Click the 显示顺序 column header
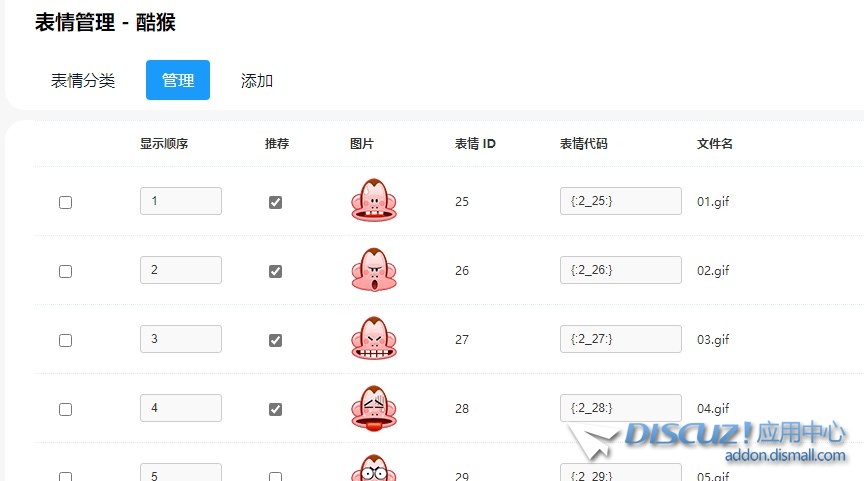864x481 pixels. coord(164,144)
